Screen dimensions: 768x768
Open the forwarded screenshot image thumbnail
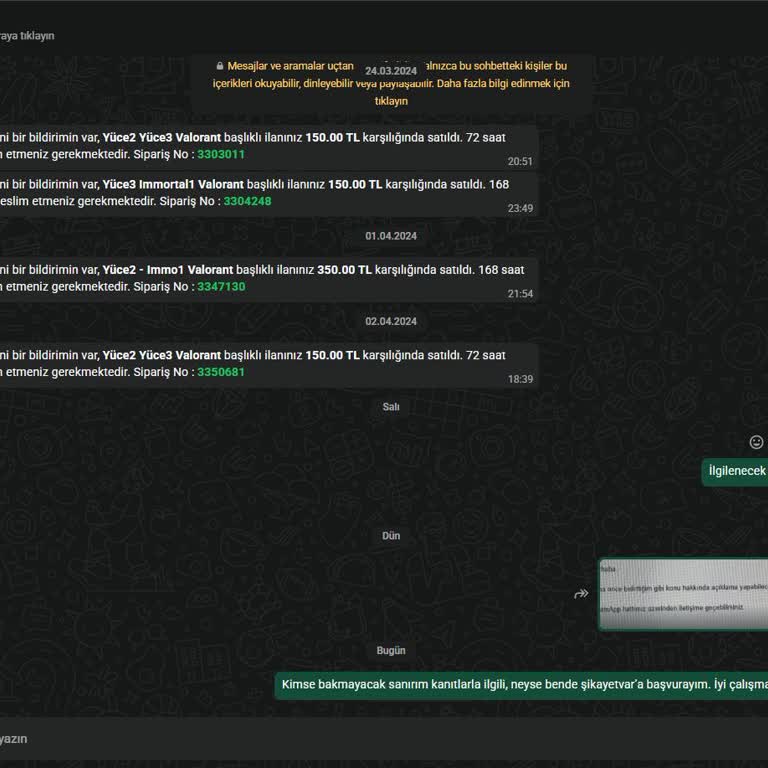(x=683, y=594)
